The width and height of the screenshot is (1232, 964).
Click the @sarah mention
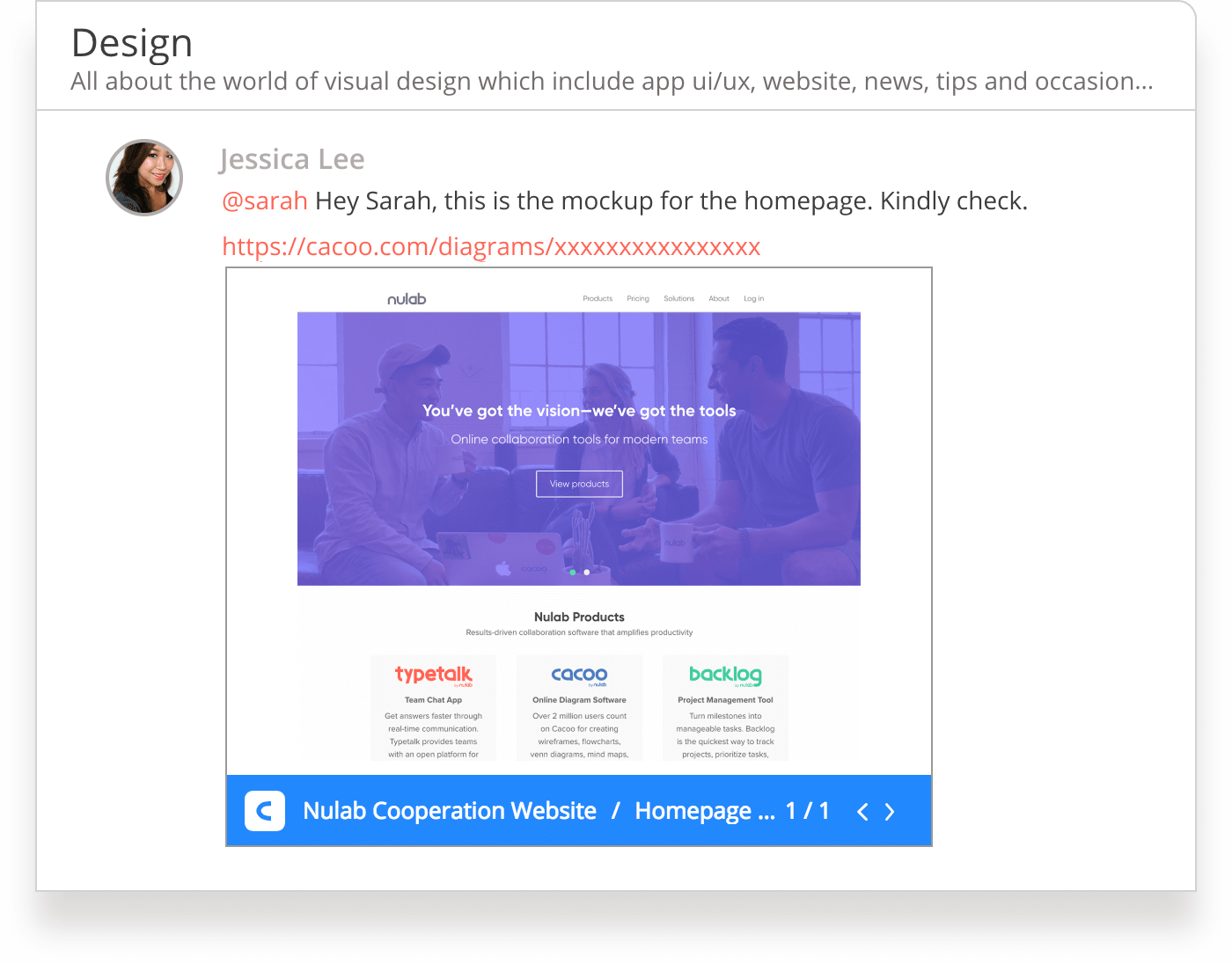pos(265,201)
